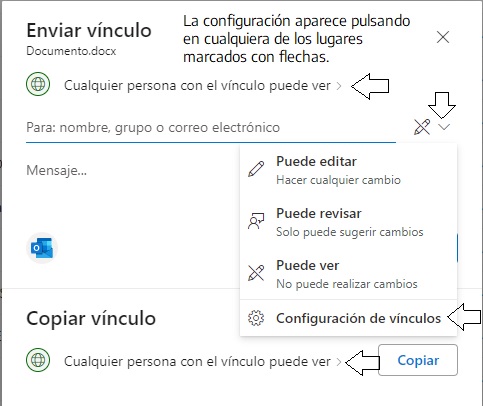Click the crossed pencil icon beside Puede ver
This screenshot has height=406, width=483.
click(256, 273)
